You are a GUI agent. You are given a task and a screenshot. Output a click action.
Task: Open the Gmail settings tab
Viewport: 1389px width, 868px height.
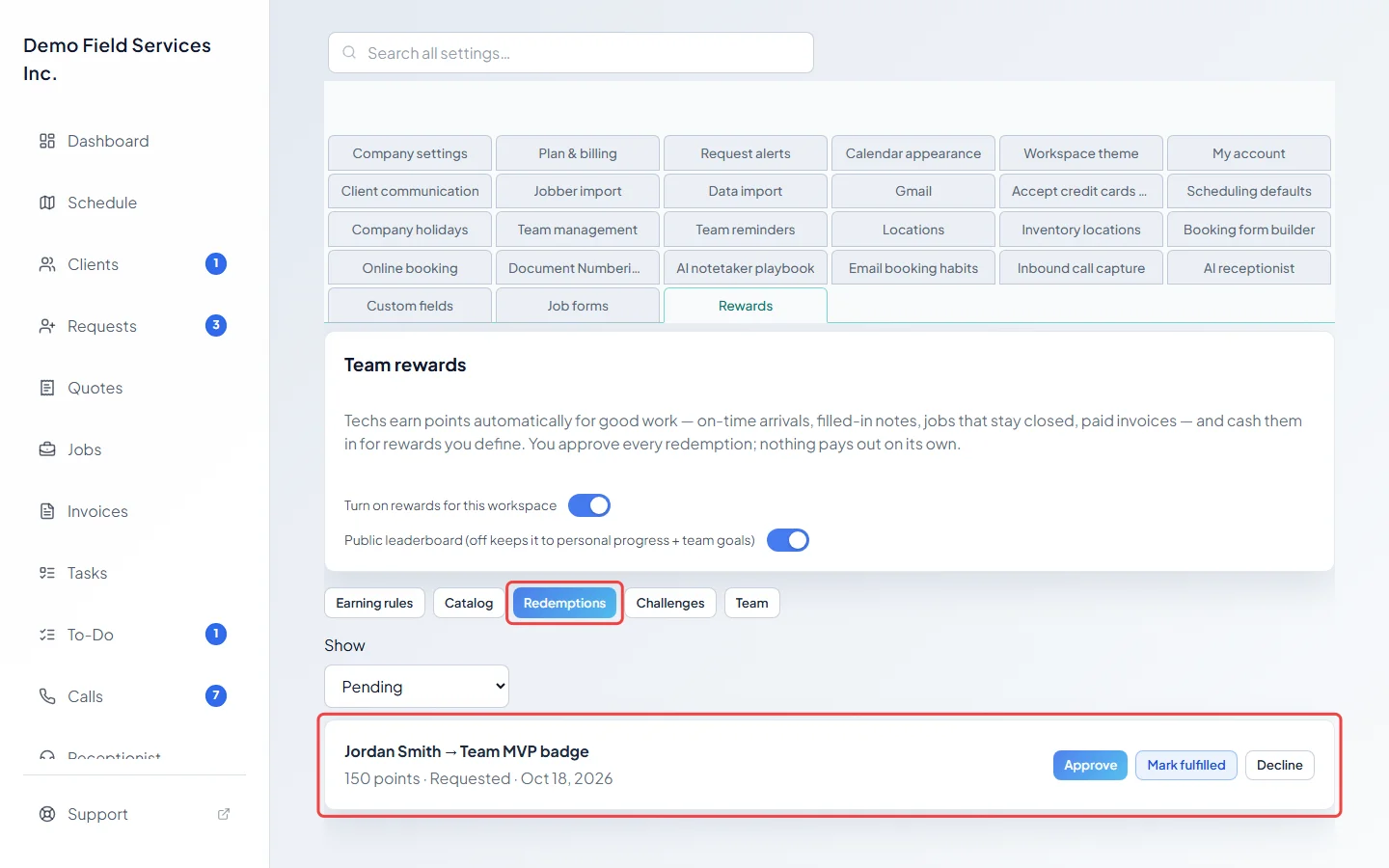tap(913, 191)
